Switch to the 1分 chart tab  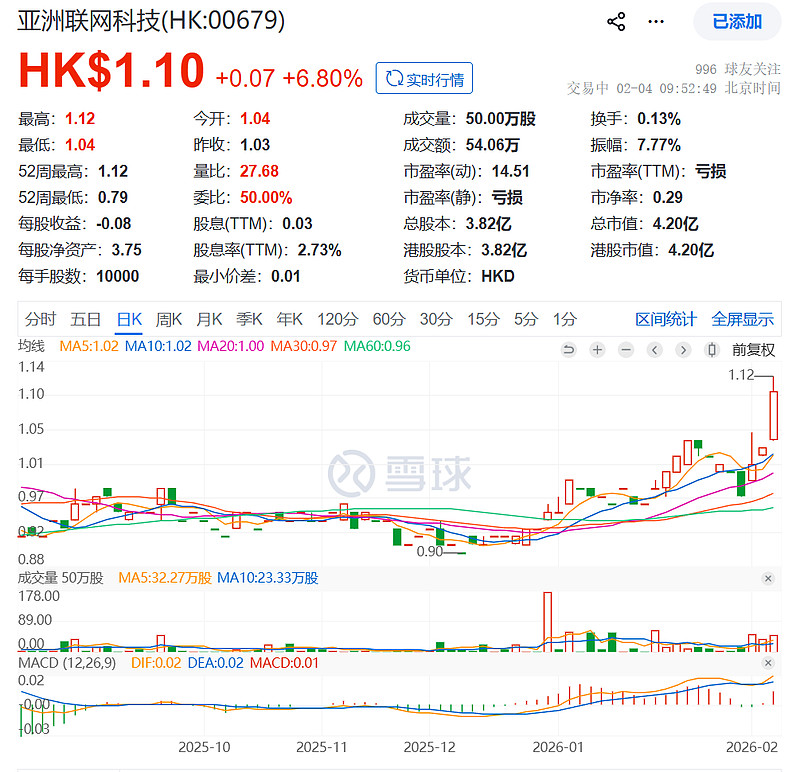tap(565, 319)
